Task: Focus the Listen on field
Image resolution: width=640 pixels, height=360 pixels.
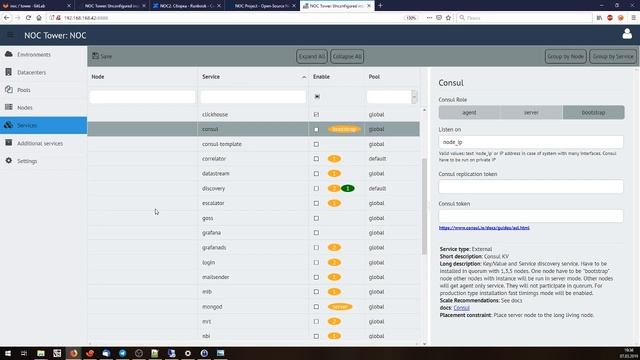Action: [x=531, y=142]
